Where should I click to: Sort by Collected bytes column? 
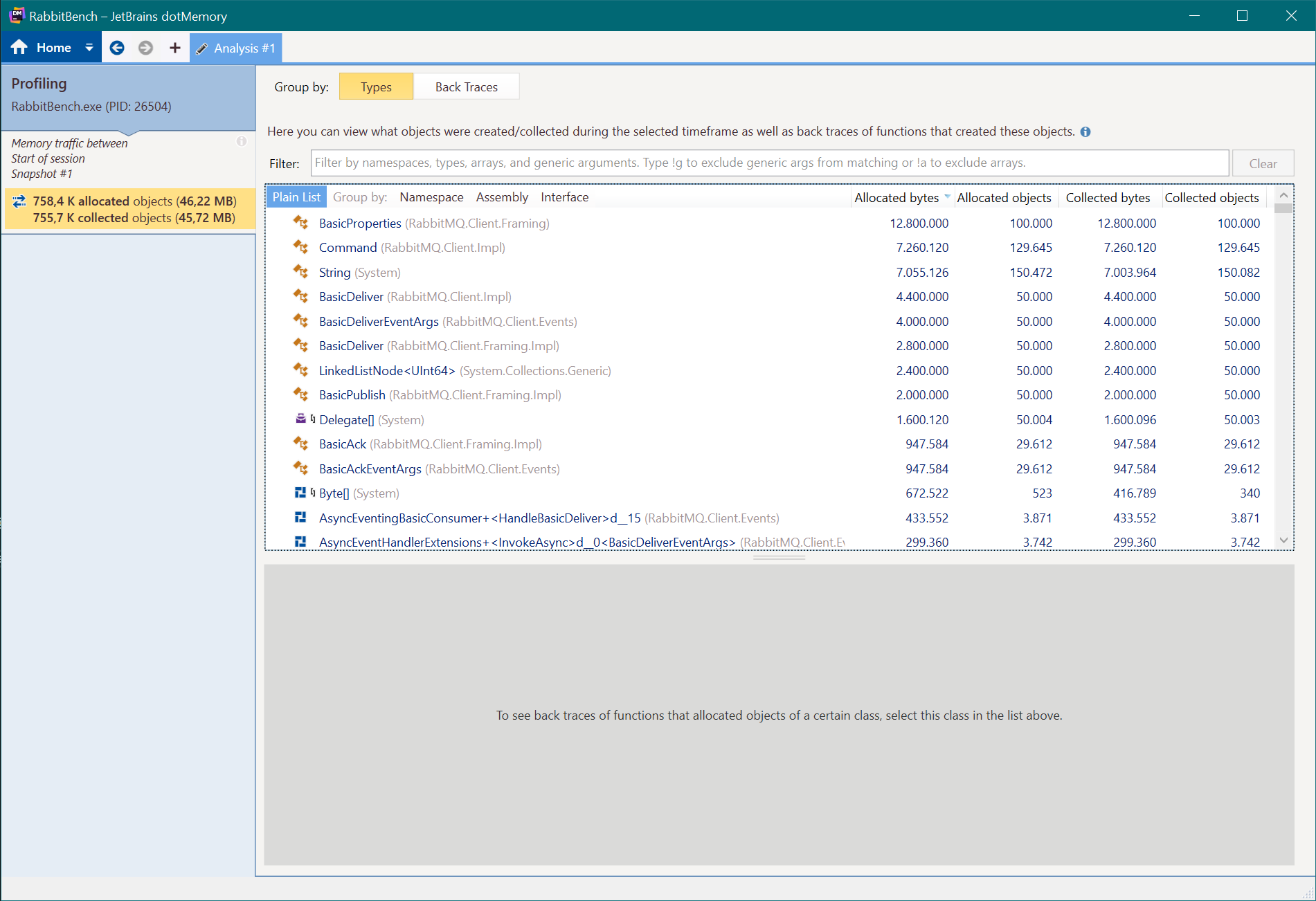click(1108, 197)
